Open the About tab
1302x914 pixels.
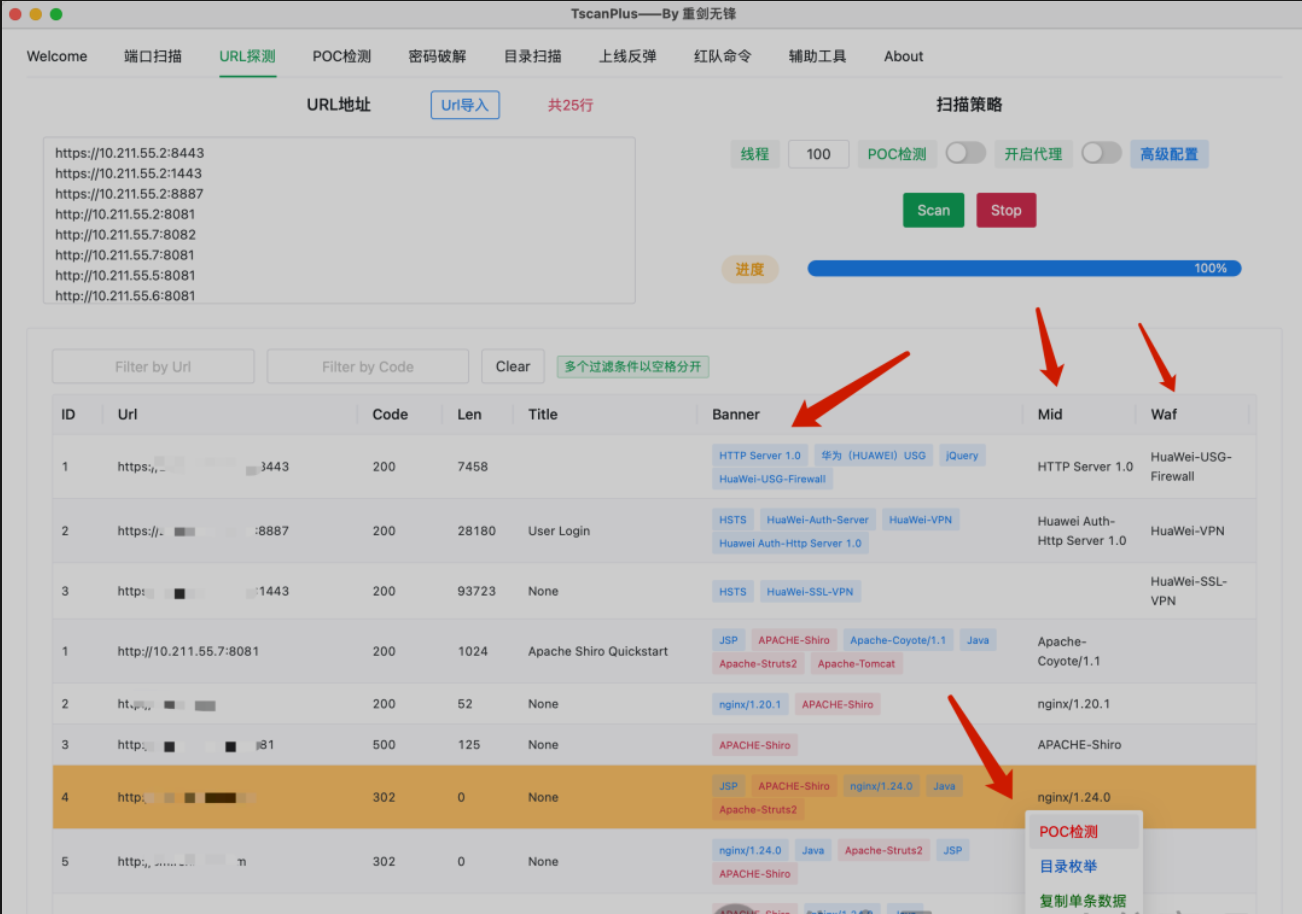pyautogui.click(x=904, y=56)
